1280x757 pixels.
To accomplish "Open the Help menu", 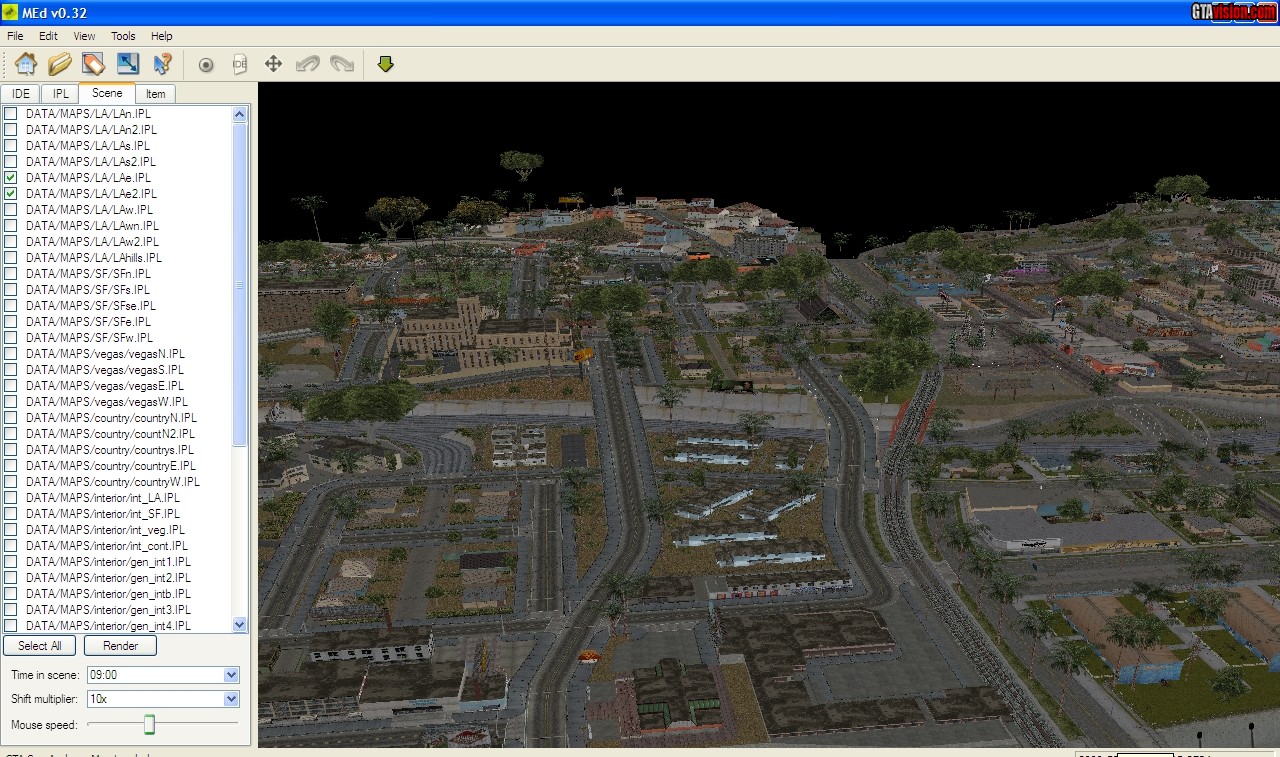I will (x=161, y=36).
